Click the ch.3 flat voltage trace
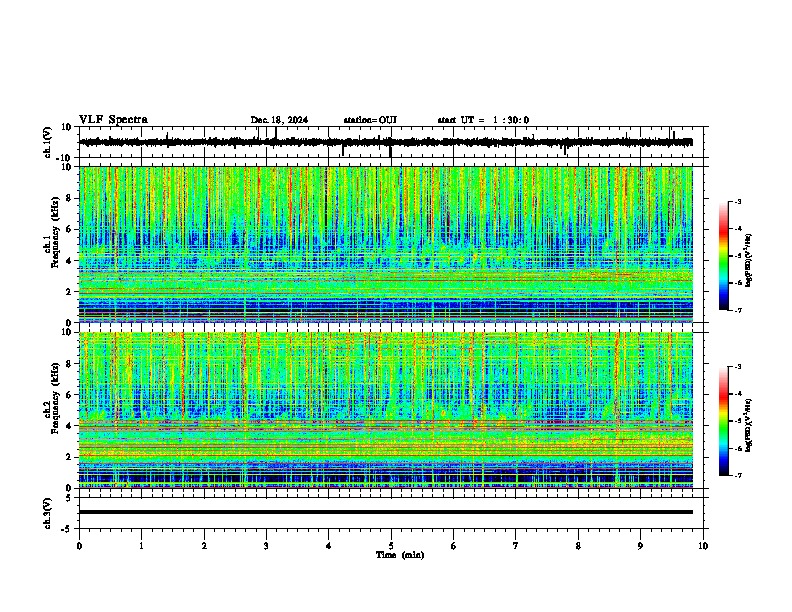This screenshot has height=612, width=792. tap(386, 512)
